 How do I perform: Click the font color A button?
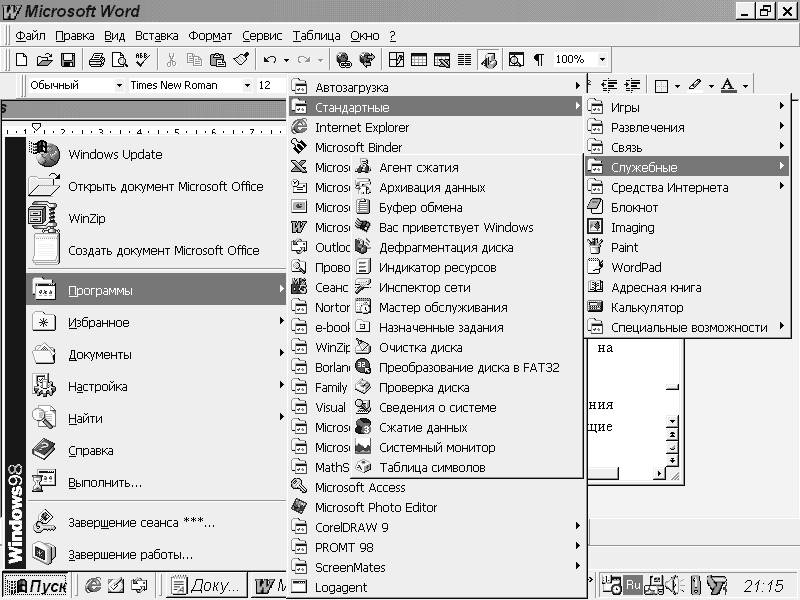pyautogui.click(x=728, y=85)
